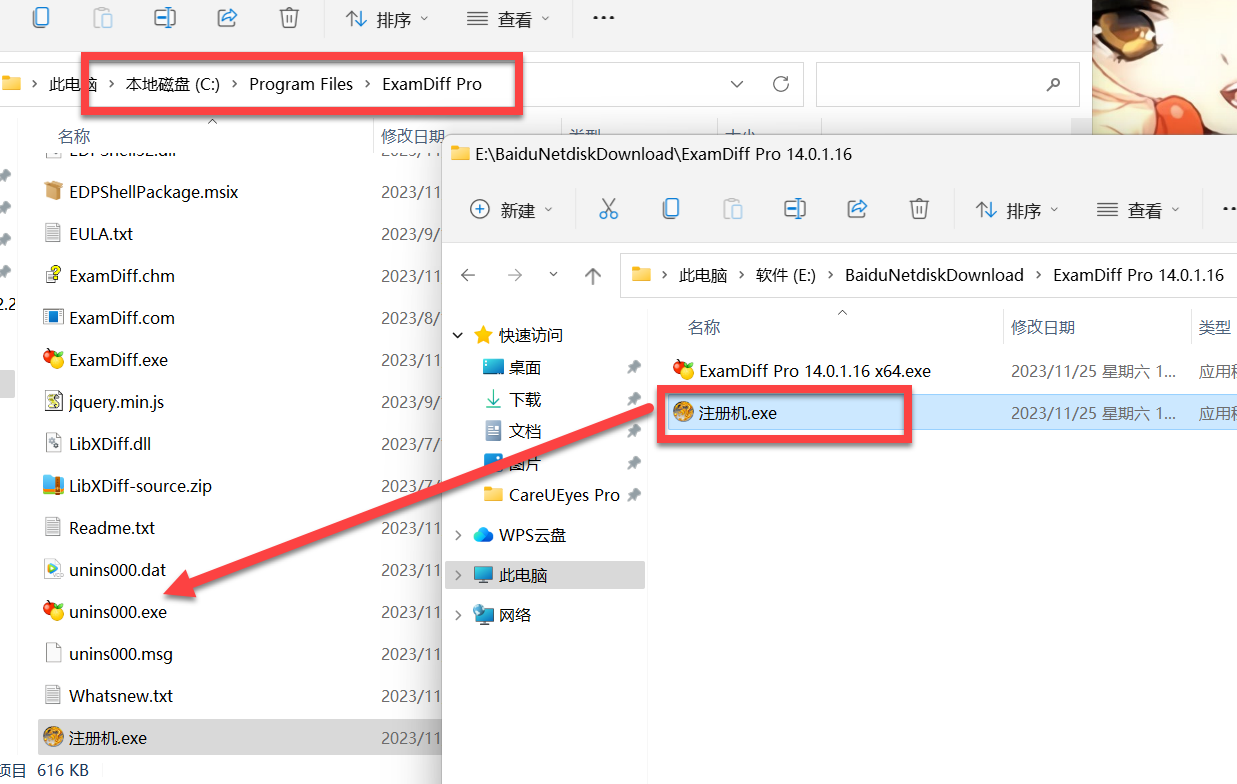Click the Cut scissors icon in front window
The width and height of the screenshot is (1237, 784).
pos(608,209)
